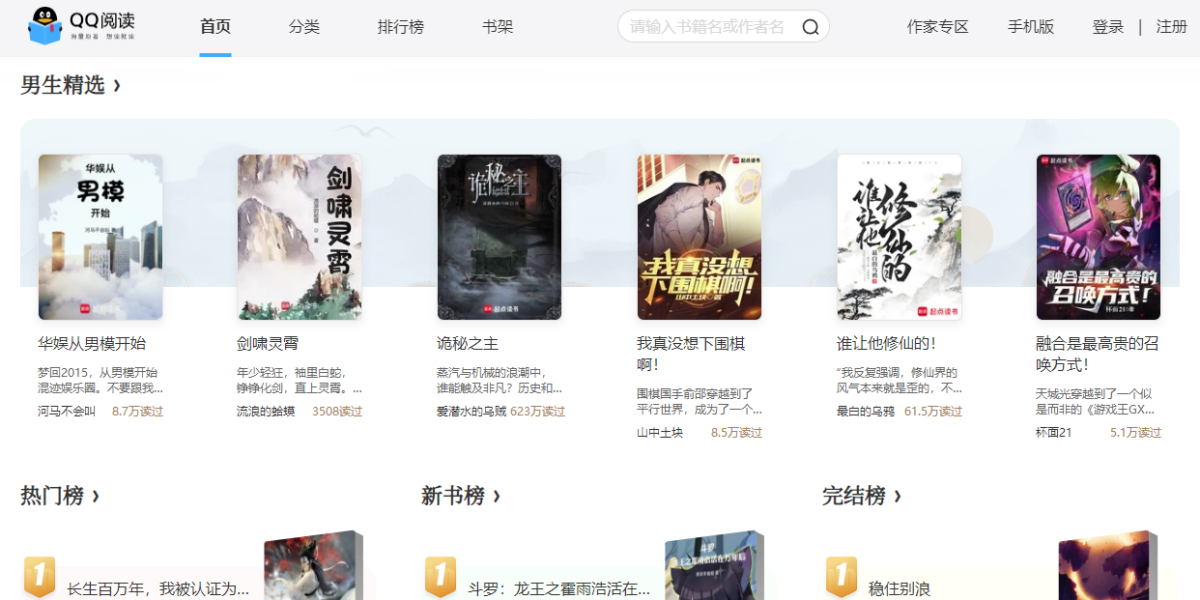Switch to the 分类 tab
Image resolution: width=1200 pixels, height=600 pixels.
(x=304, y=27)
